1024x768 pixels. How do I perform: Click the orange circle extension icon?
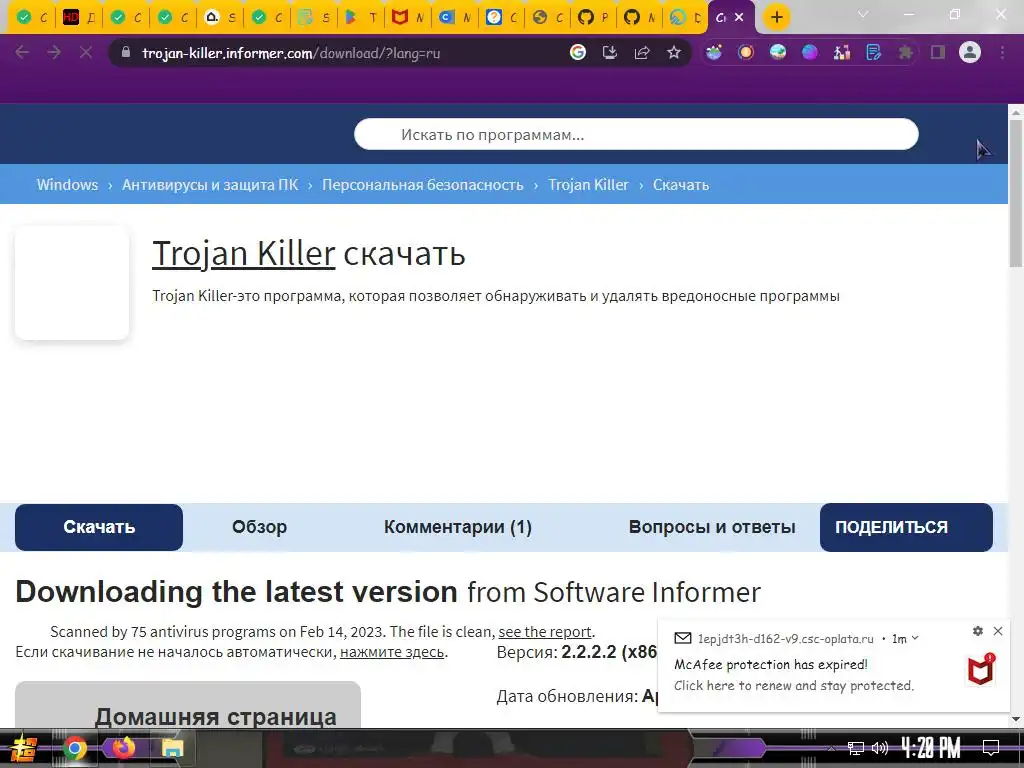pos(746,52)
